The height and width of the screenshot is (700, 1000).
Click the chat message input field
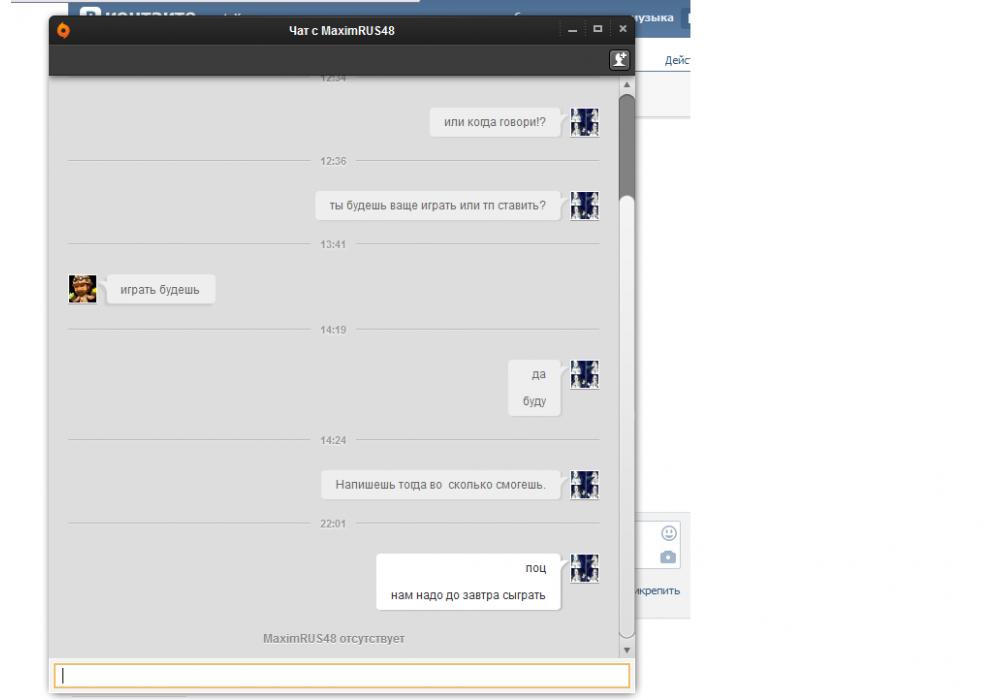[x=342, y=675]
